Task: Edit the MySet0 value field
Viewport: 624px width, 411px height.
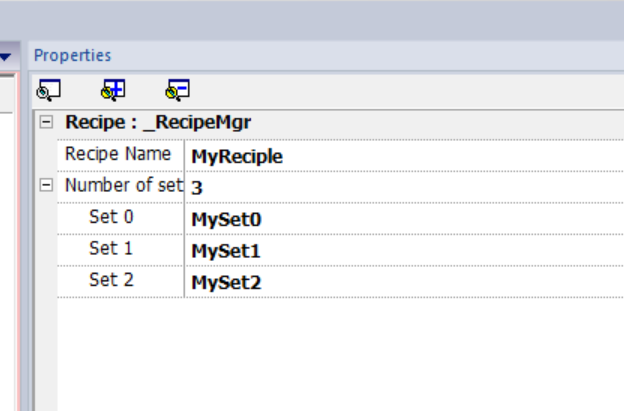Action: 404,219
